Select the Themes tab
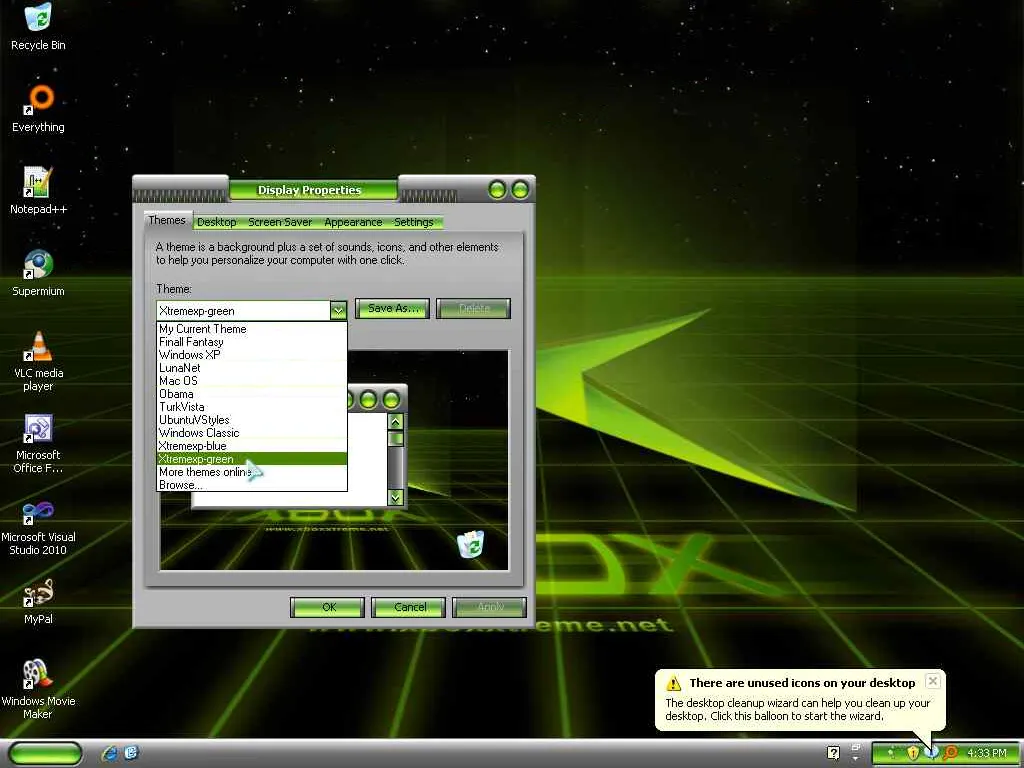Screen dimensions: 1024x768 (167, 220)
